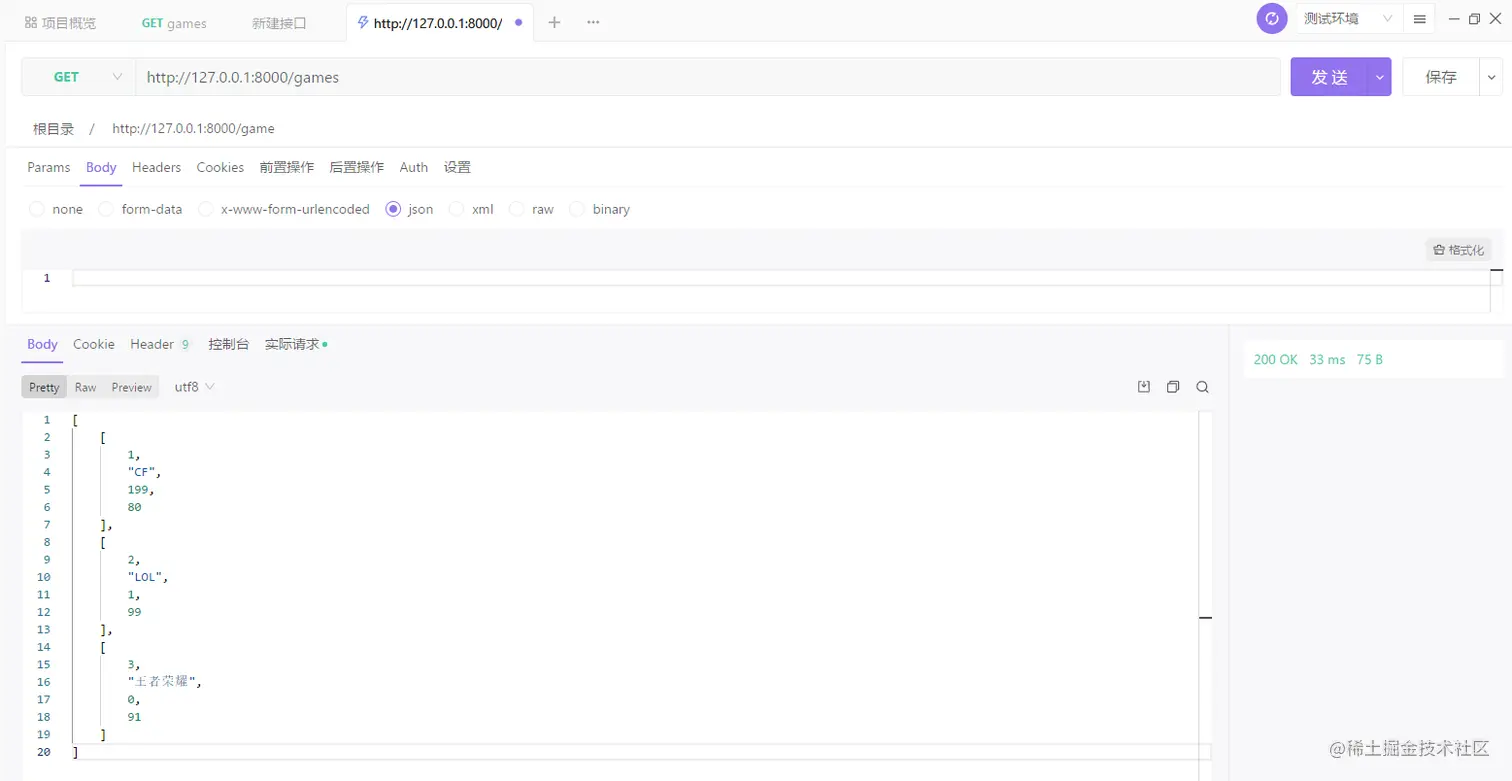Switch to the Headers request tab
The width and height of the screenshot is (1512, 781).
(x=156, y=167)
